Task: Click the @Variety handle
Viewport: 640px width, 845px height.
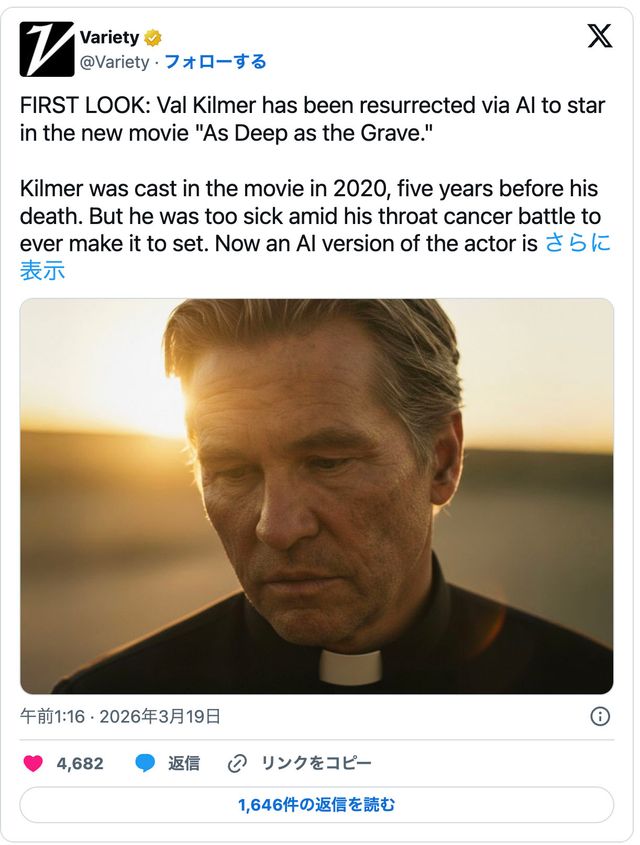Action: click(x=114, y=62)
